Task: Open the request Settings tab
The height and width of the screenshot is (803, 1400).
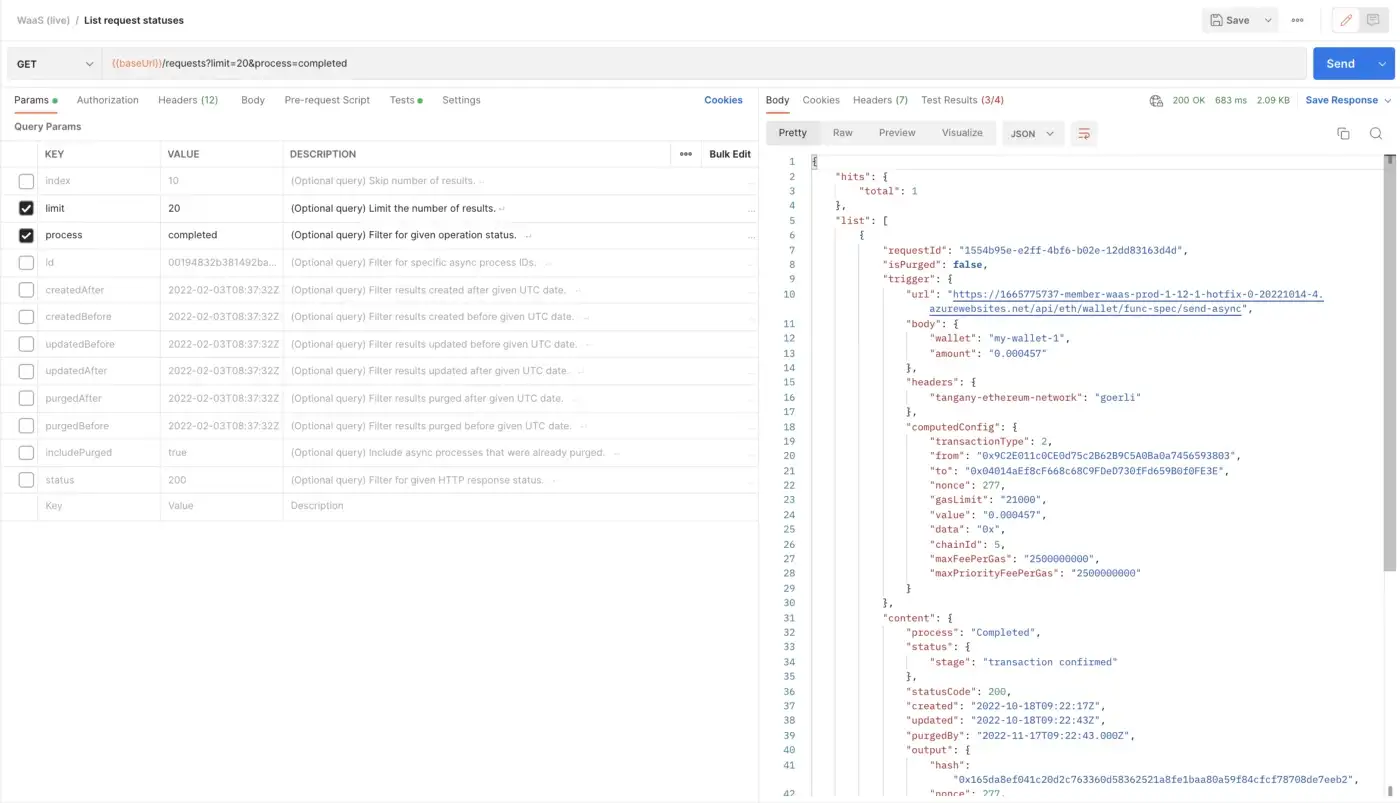Action: click(461, 100)
